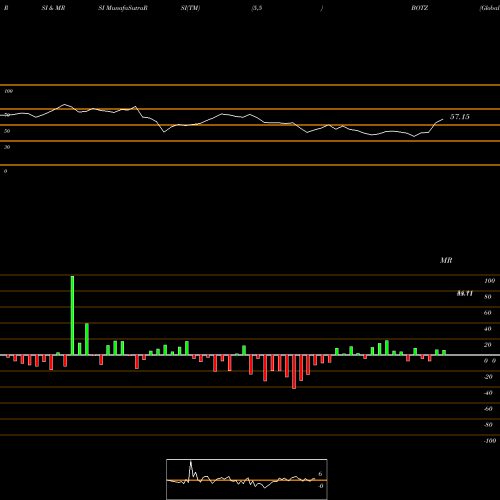This screenshot has width=500, height=500.
Task: Click the MR axis label 60
Action: tap(487, 313)
